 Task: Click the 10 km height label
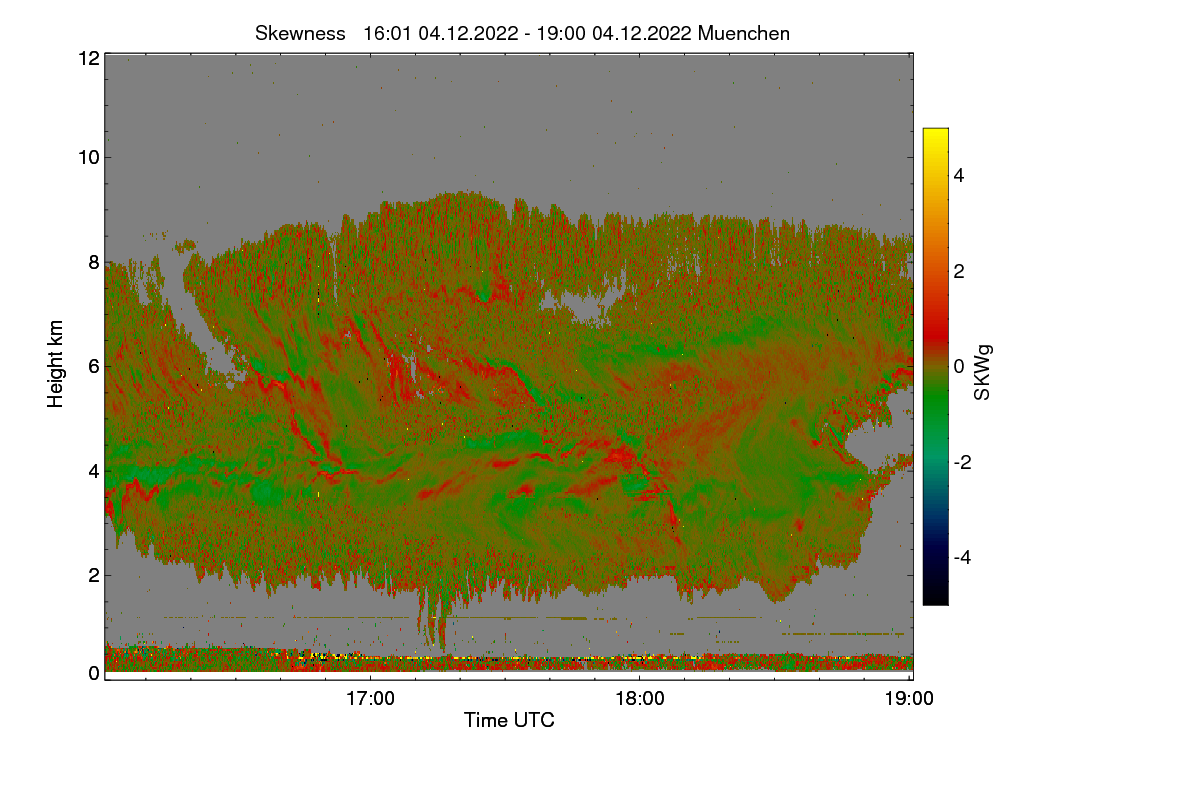pyautogui.click(x=87, y=157)
